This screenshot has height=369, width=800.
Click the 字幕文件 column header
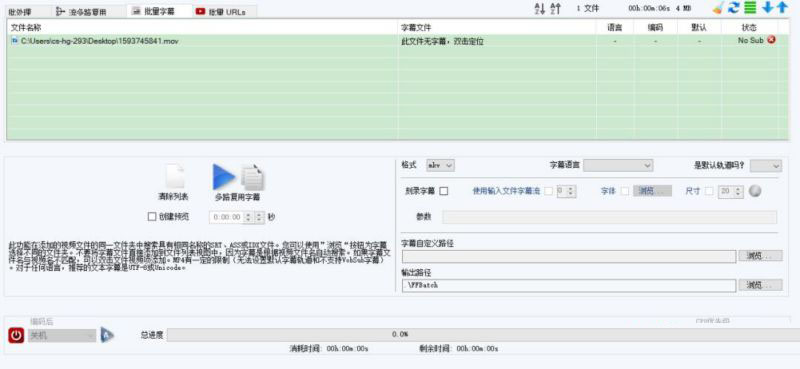(497, 28)
